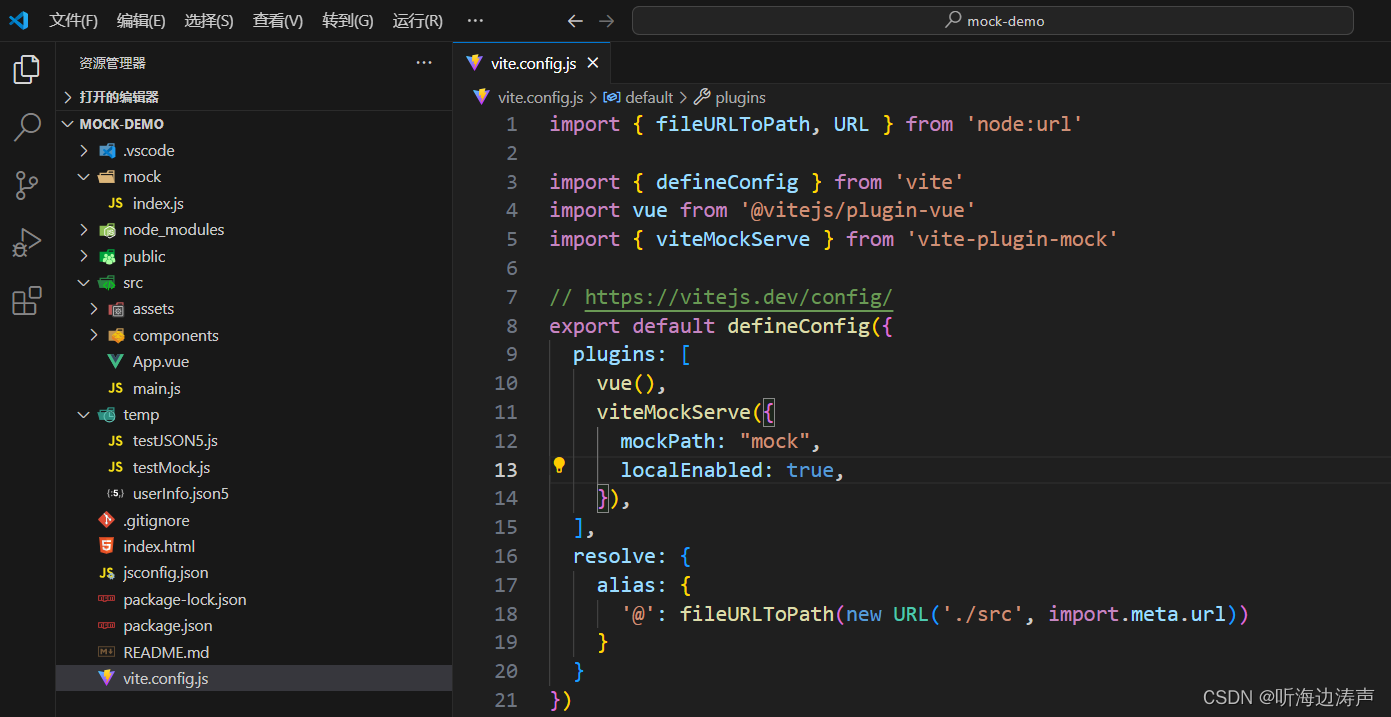Open the Search view in the activity bar

coord(26,127)
